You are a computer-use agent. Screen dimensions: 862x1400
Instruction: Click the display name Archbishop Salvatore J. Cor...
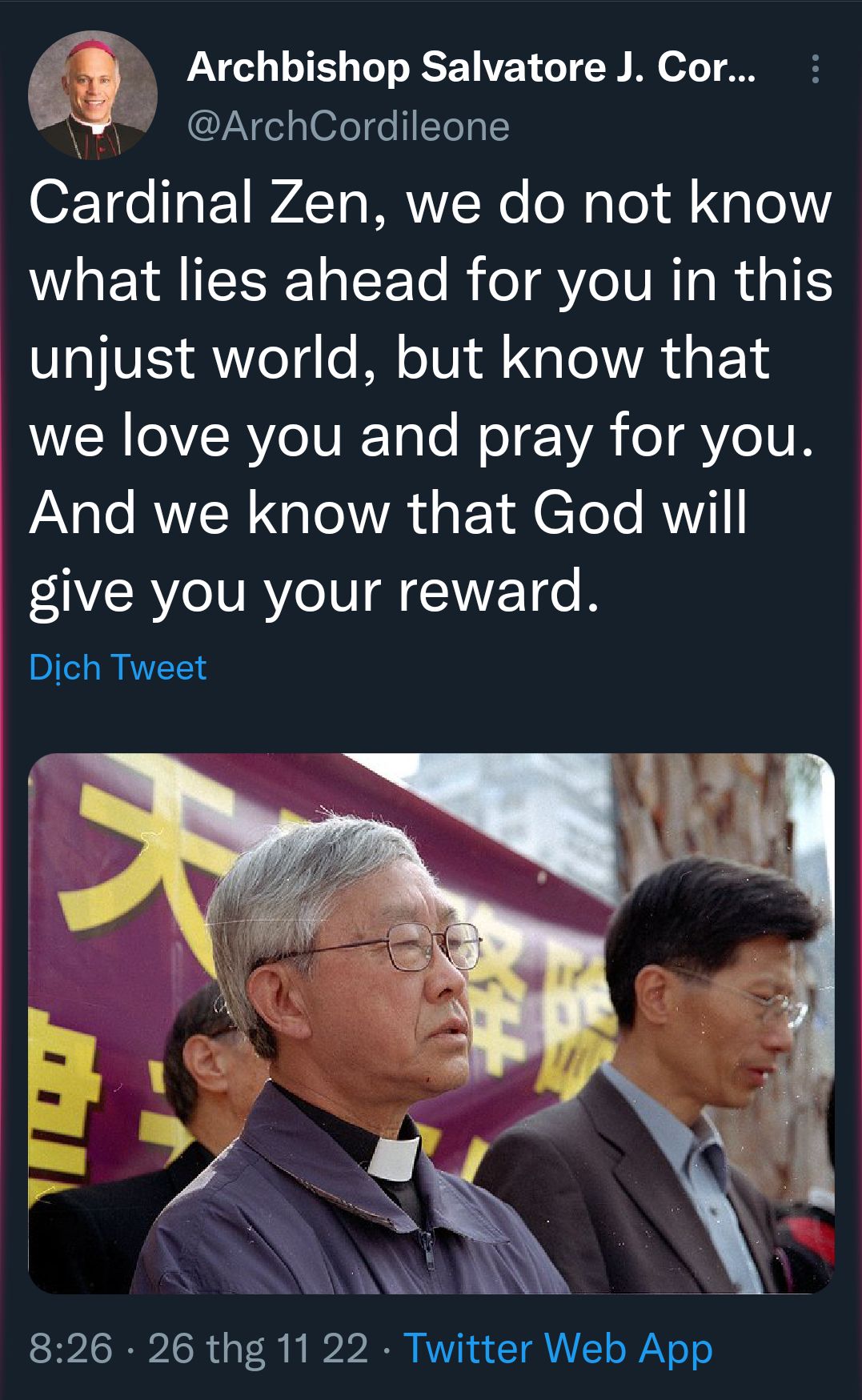[471, 67]
